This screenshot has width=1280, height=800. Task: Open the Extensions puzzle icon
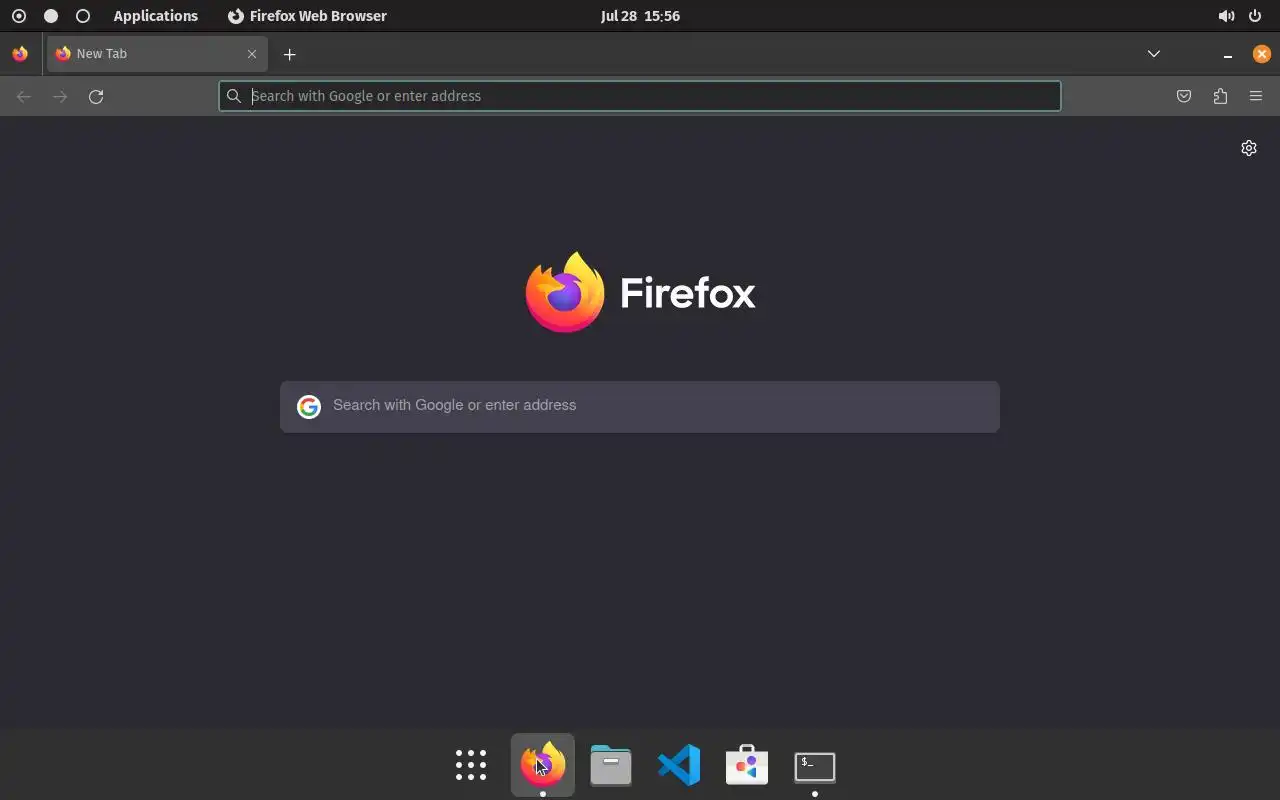[x=1220, y=96]
